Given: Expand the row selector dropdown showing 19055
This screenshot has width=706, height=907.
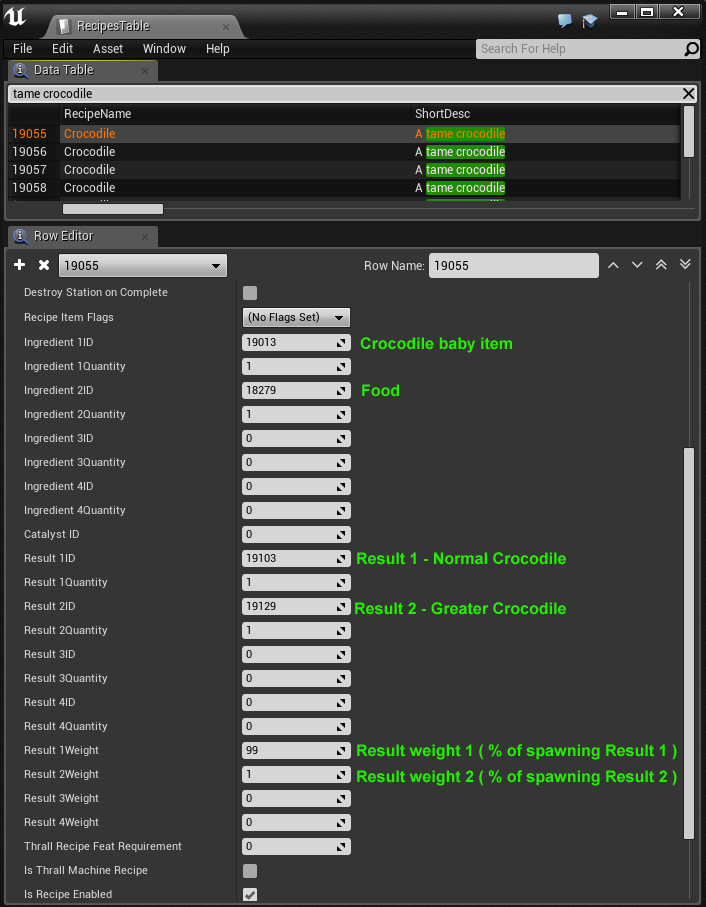Looking at the screenshot, I should click(x=142, y=266).
